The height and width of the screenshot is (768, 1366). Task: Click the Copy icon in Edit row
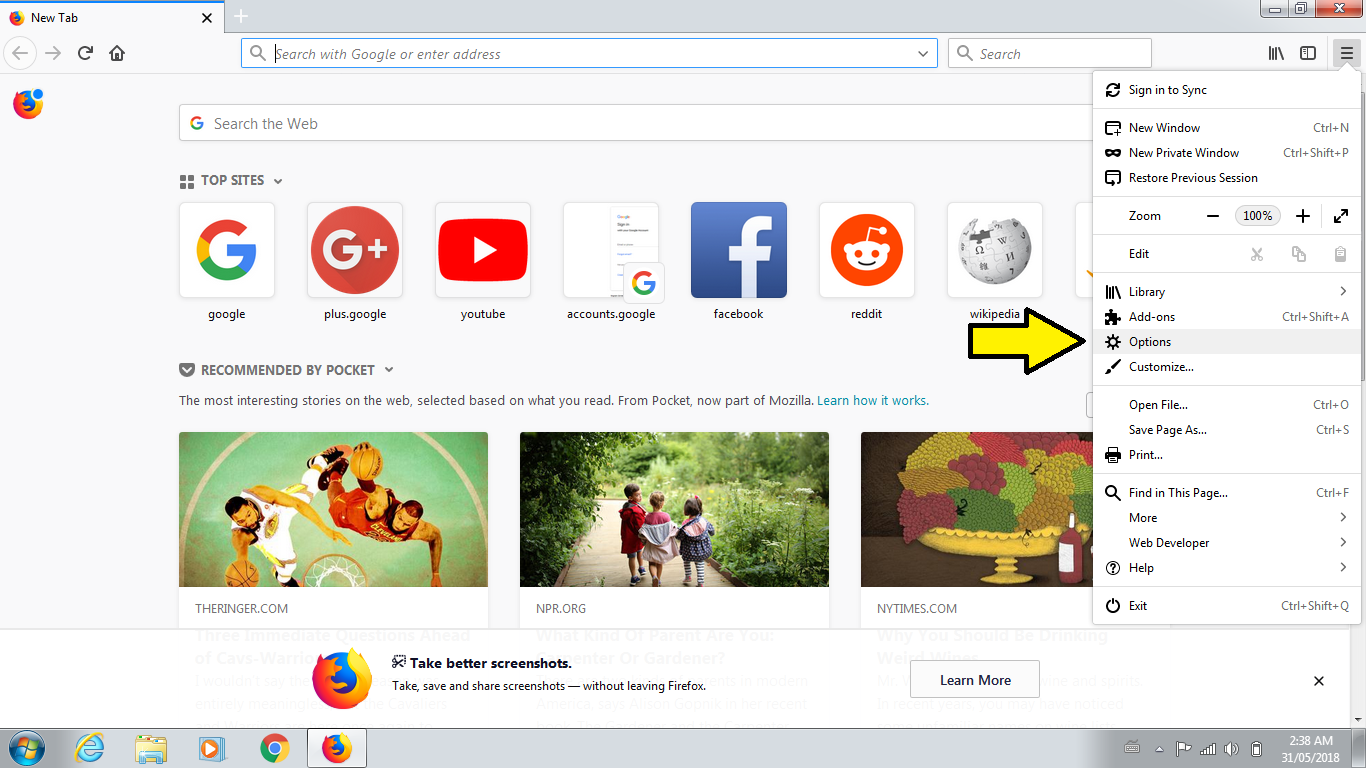pos(1298,254)
